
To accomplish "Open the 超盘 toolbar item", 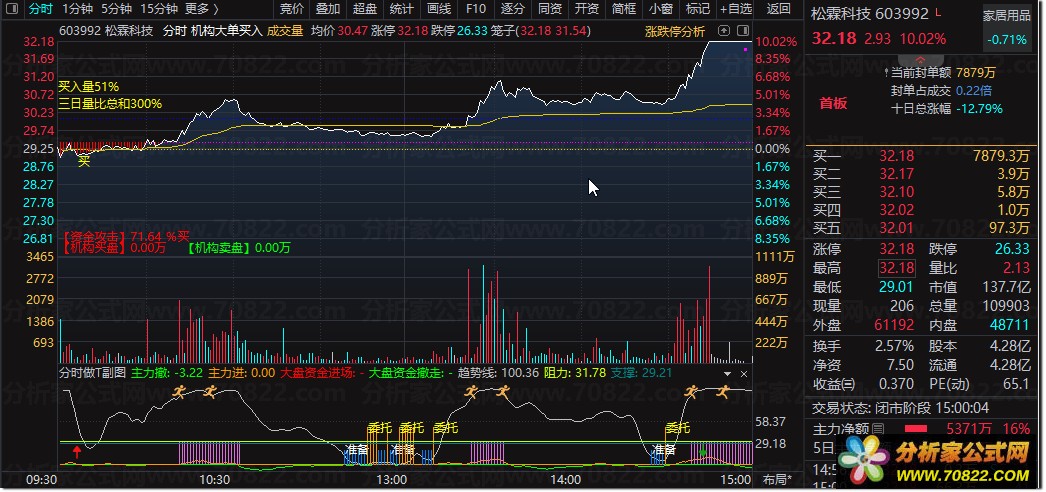I will pos(364,9).
